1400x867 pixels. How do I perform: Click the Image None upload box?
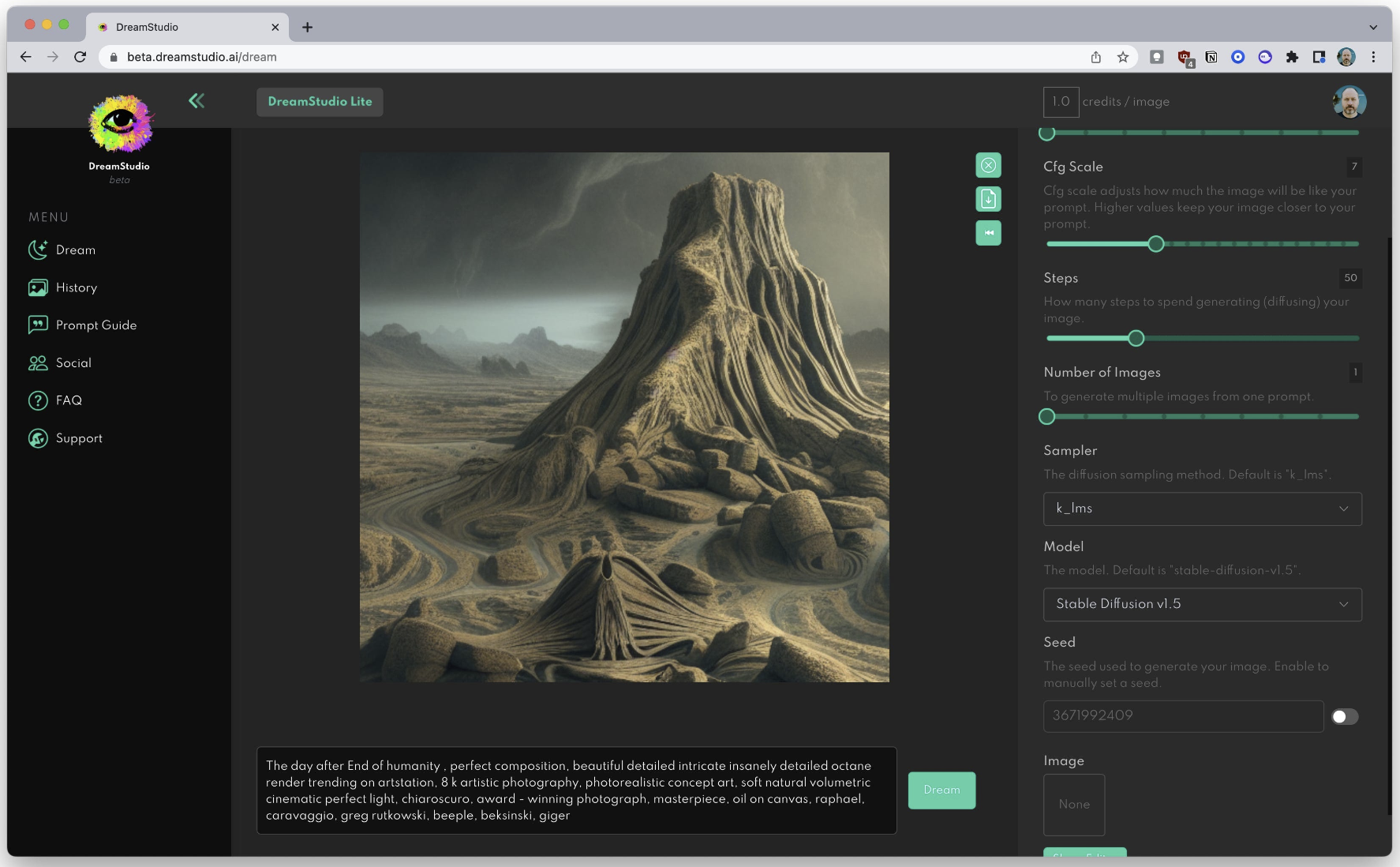click(1073, 805)
